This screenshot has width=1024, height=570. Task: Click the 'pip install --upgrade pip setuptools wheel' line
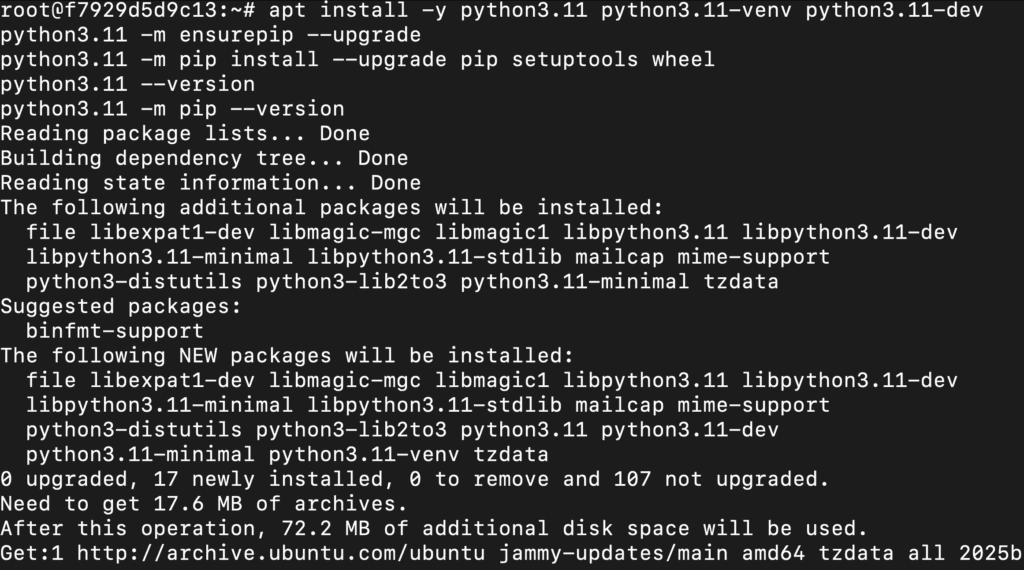pos(357,59)
